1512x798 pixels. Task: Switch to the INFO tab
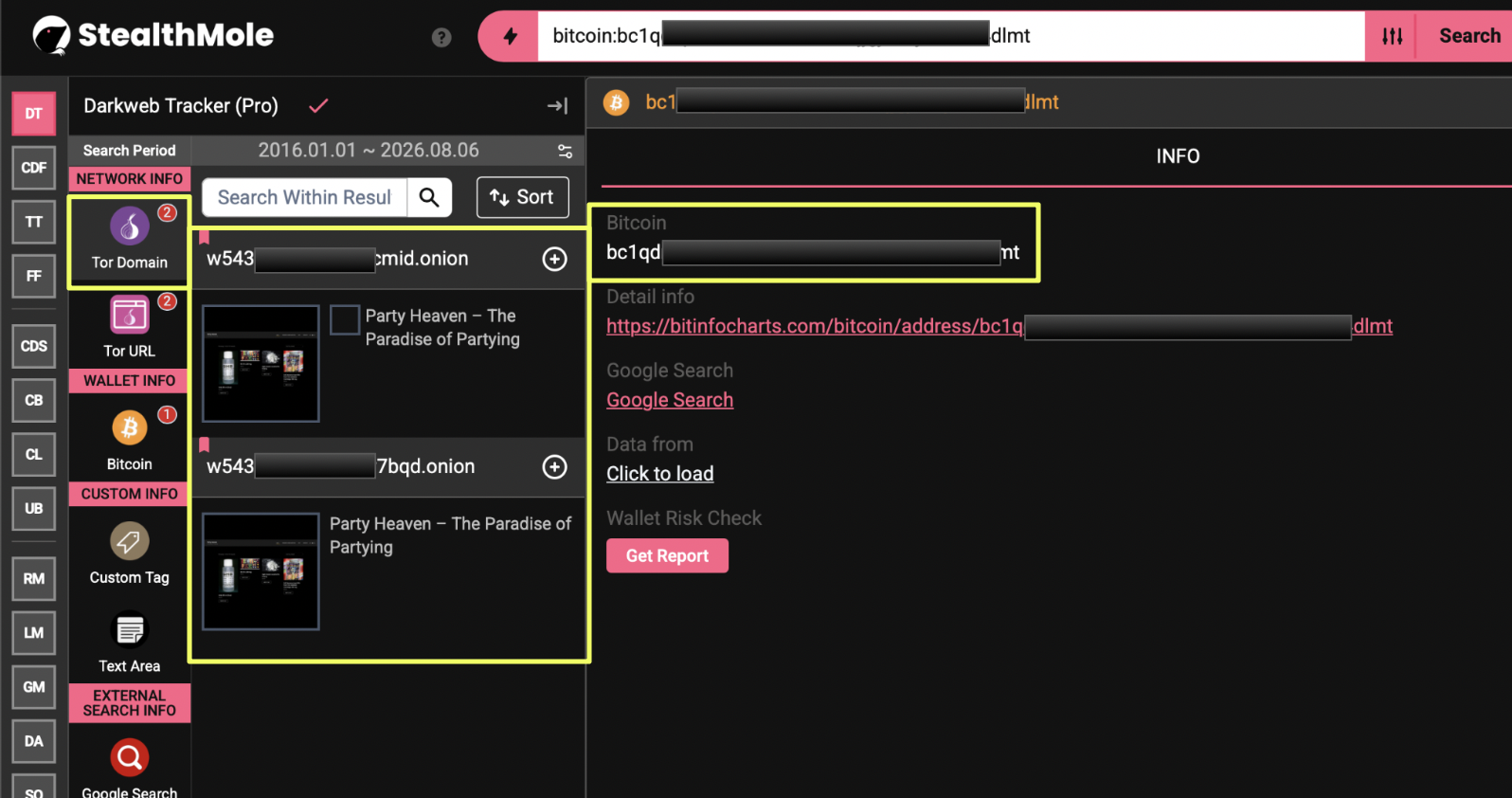[x=1178, y=156]
